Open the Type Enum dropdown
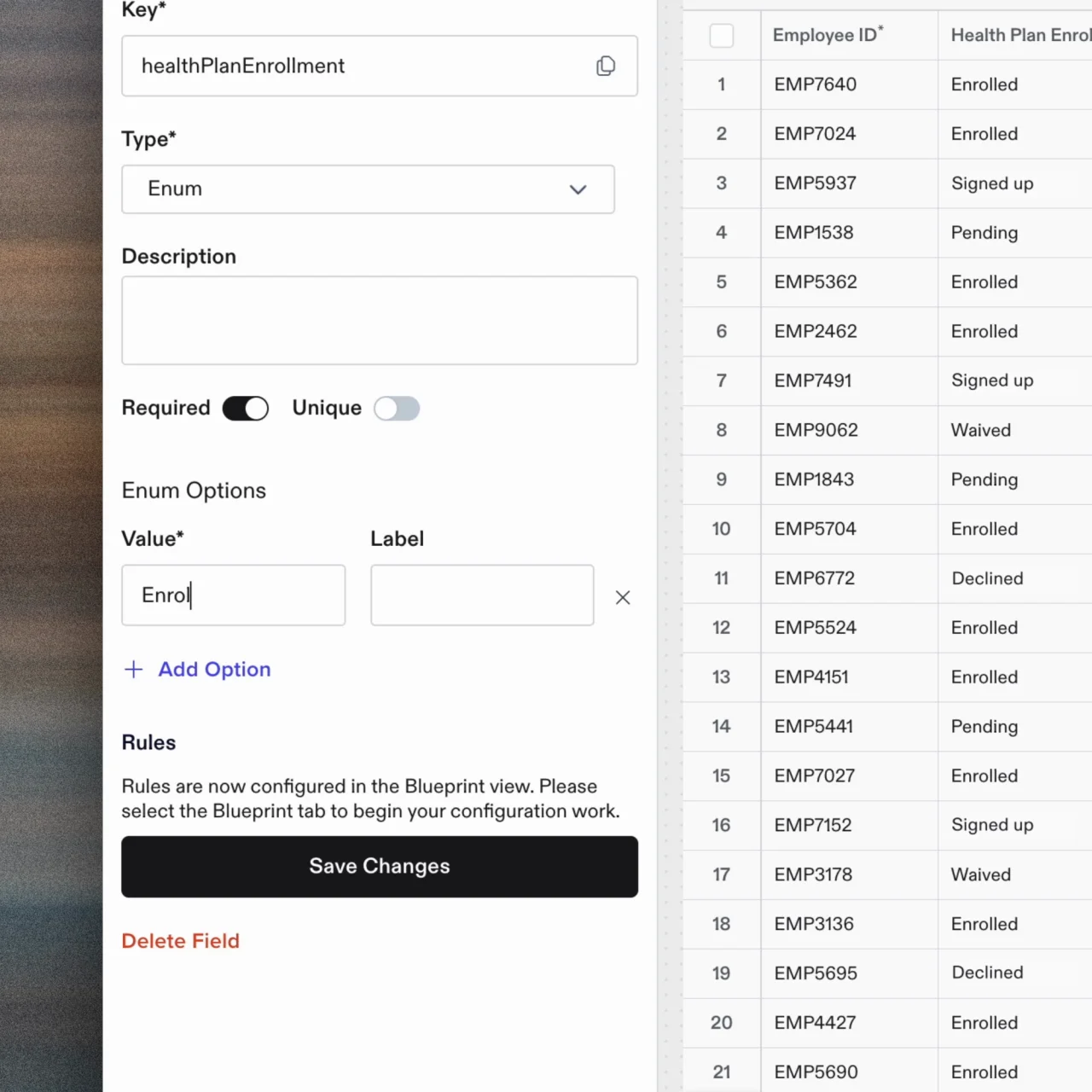This screenshot has width=1092, height=1092. (x=367, y=189)
